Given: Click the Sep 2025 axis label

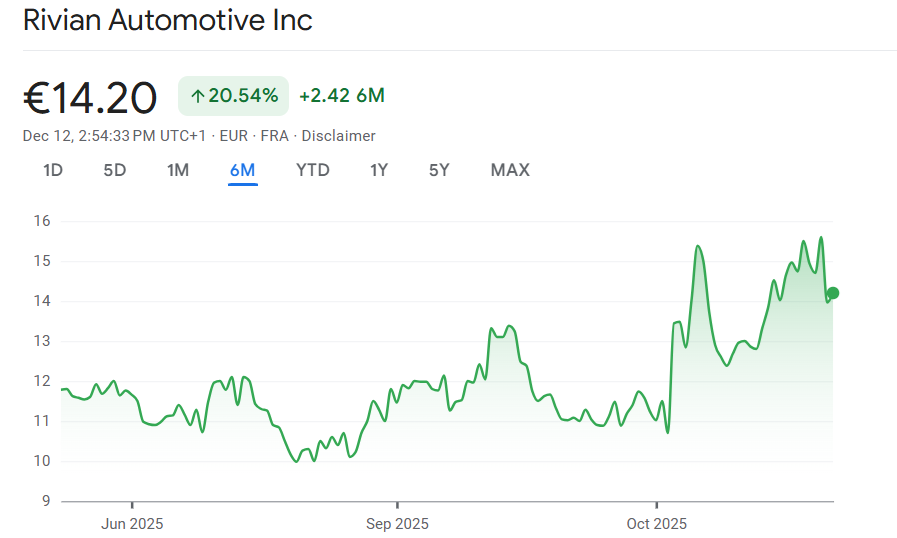Looking at the screenshot, I should click(x=397, y=524).
